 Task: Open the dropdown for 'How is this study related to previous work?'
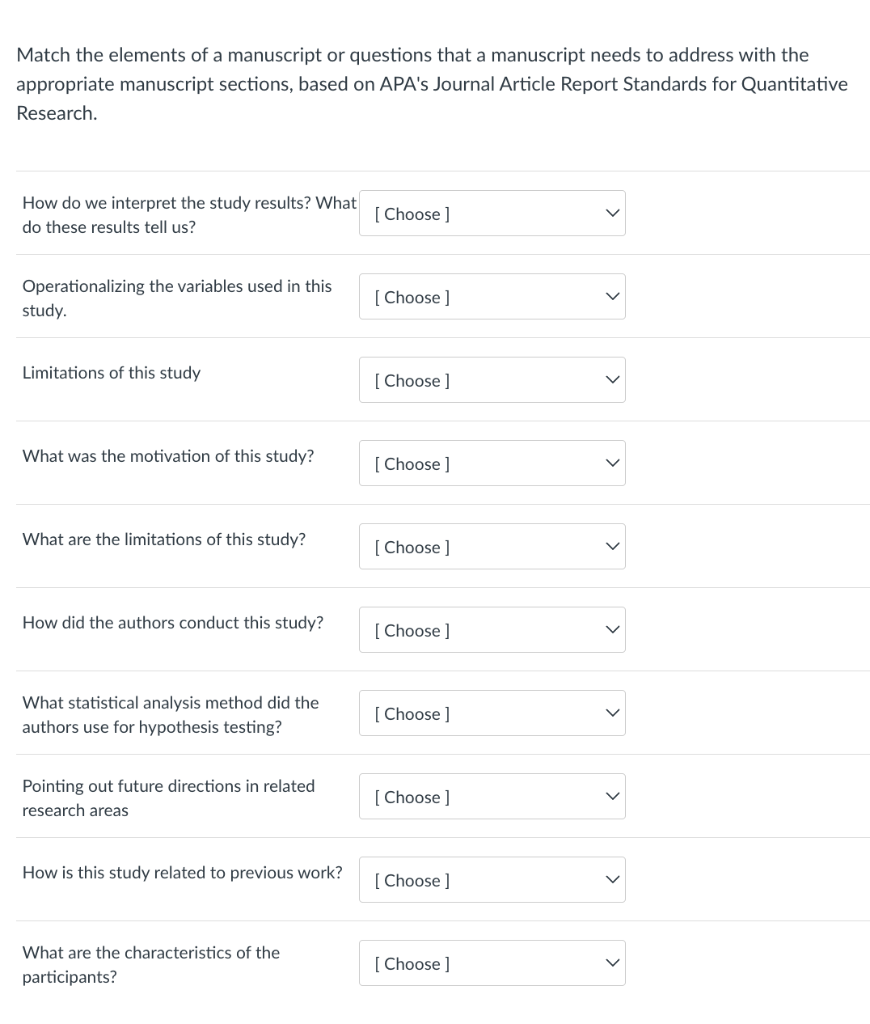point(492,879)
